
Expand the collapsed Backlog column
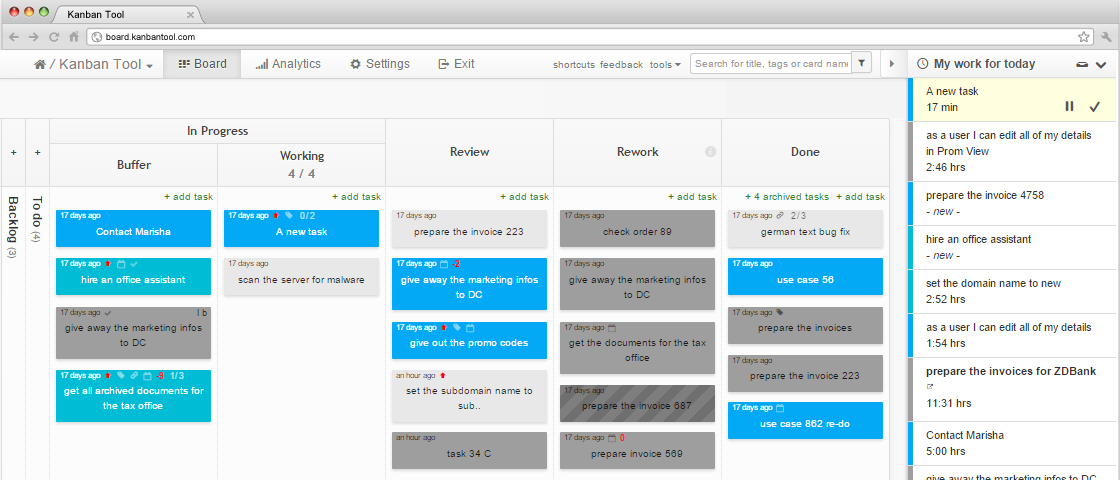click(13, 226)
